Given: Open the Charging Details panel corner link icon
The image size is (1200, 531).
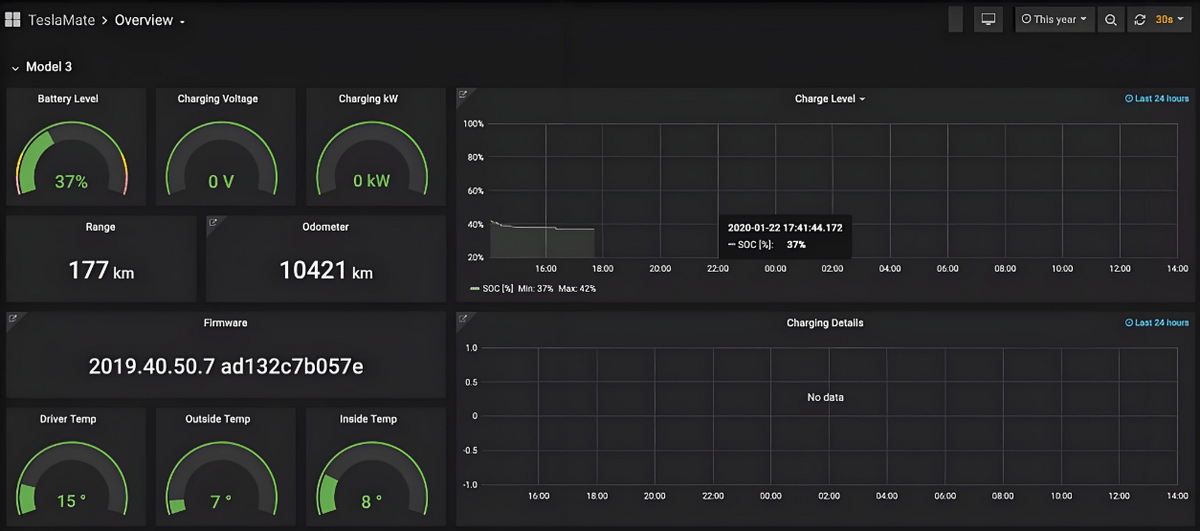Looking at the screenshot, I should (x=462, y=318).
